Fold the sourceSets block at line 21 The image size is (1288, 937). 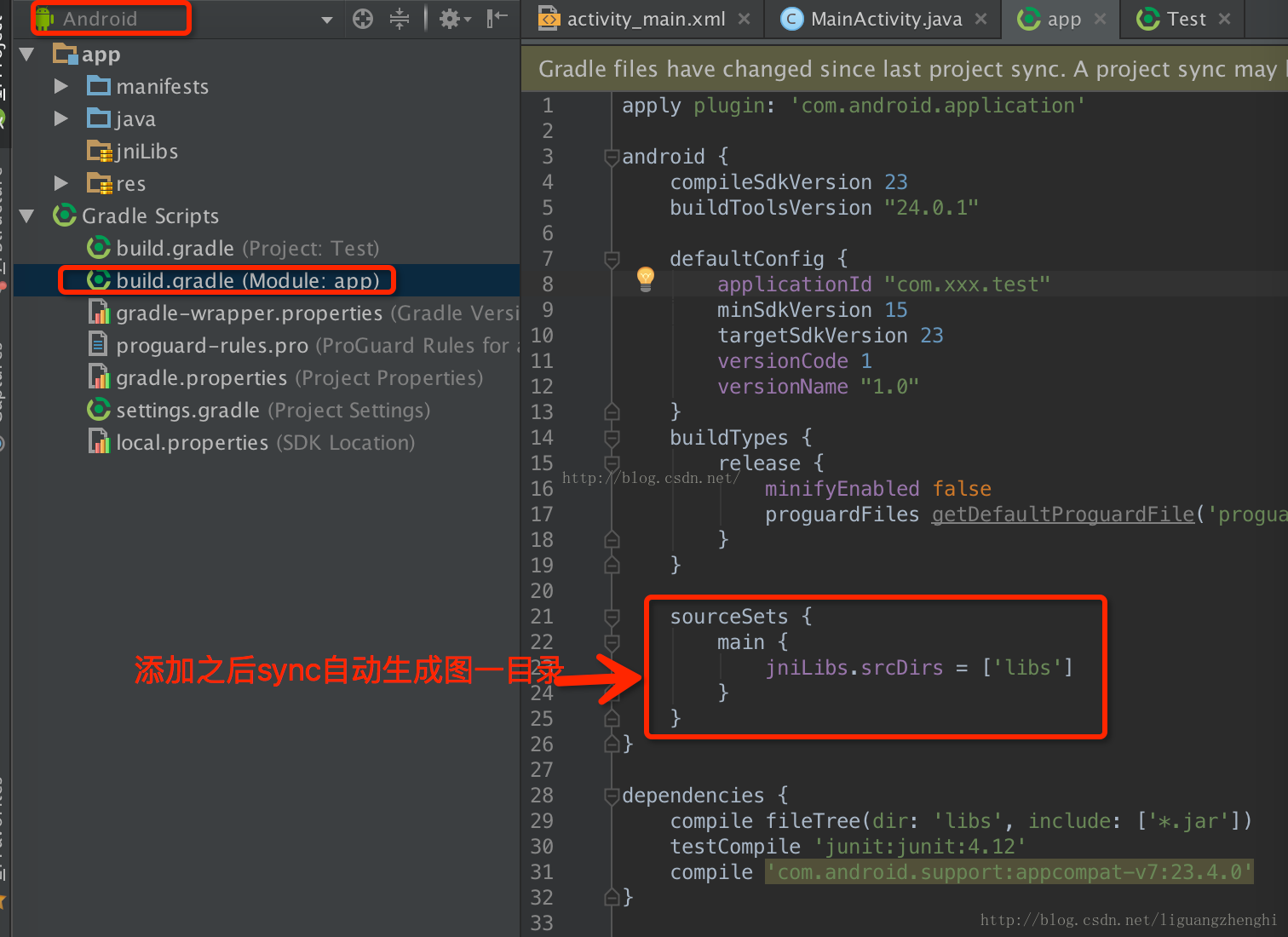[612, 617]
